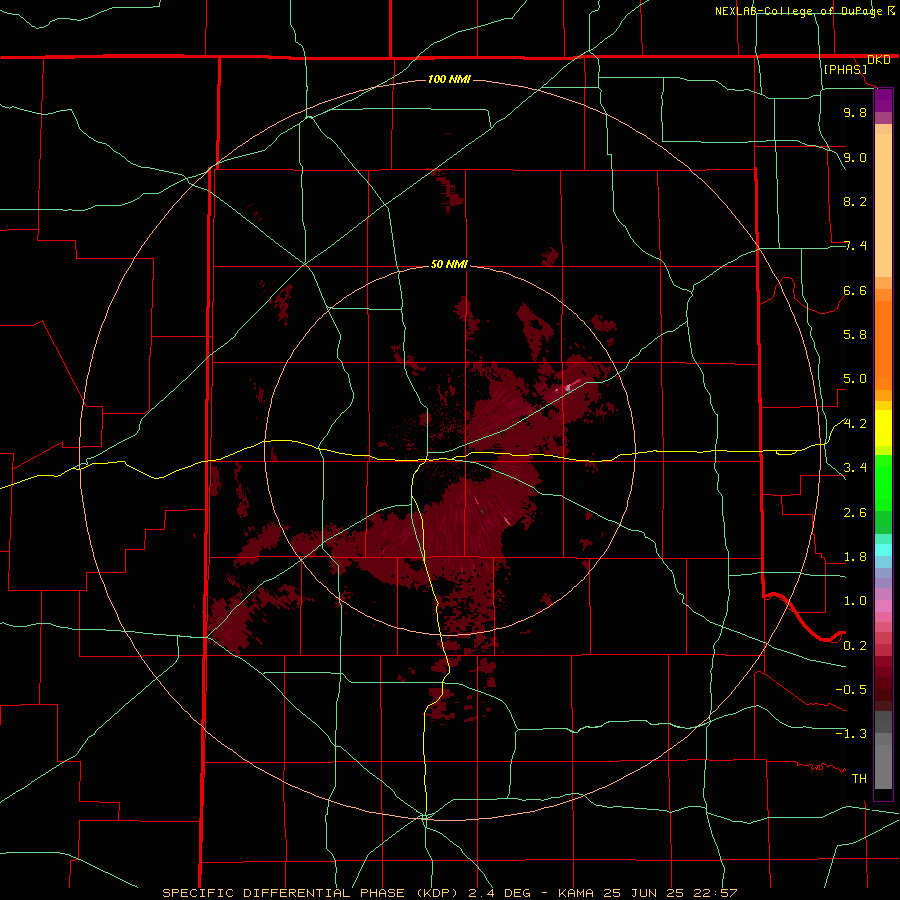Click the cyan segment of color bar
The image size is (900, 900).
[x=883, y=550]
